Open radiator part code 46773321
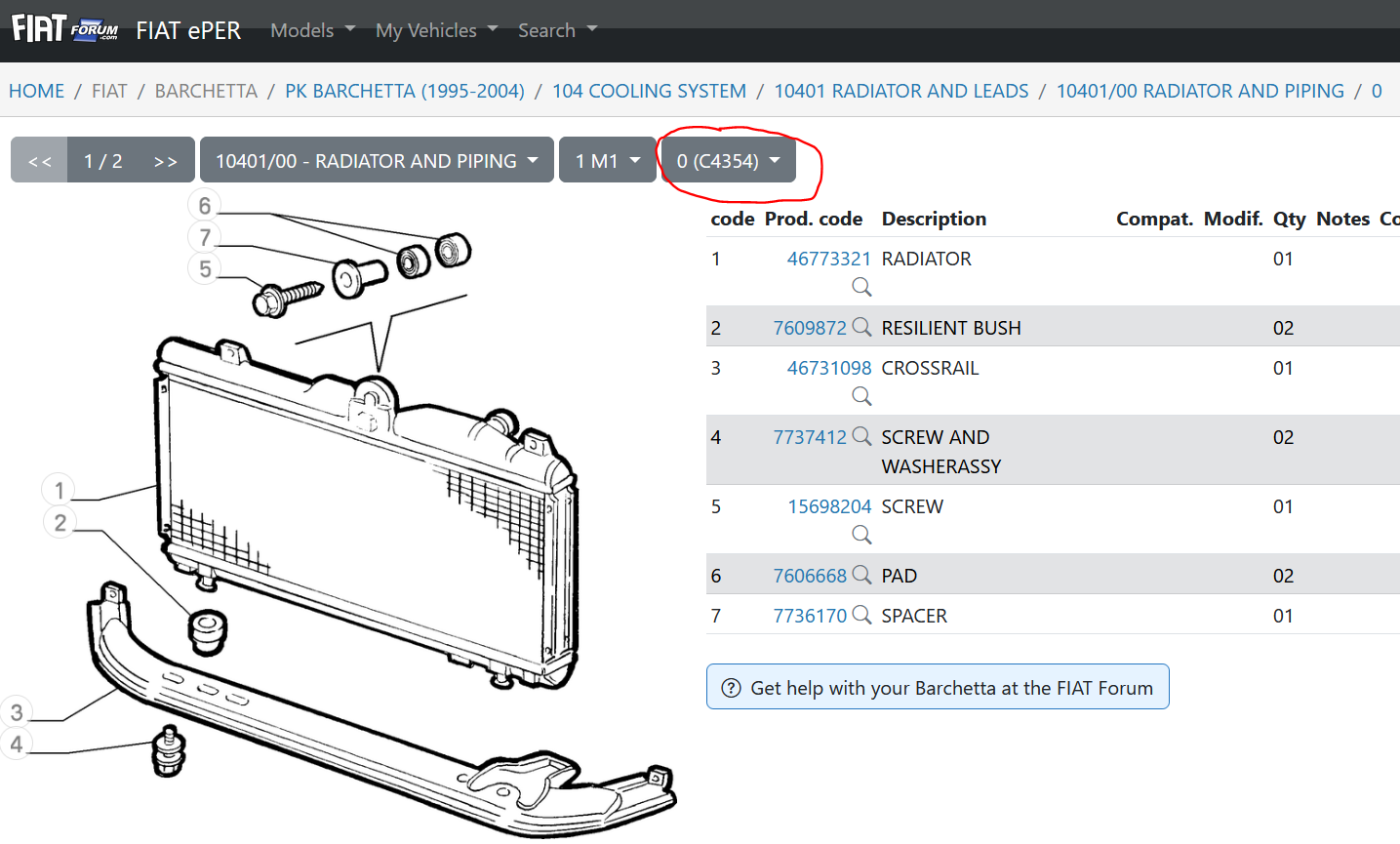The image size is (1400, 844). (x=829, y=259)
